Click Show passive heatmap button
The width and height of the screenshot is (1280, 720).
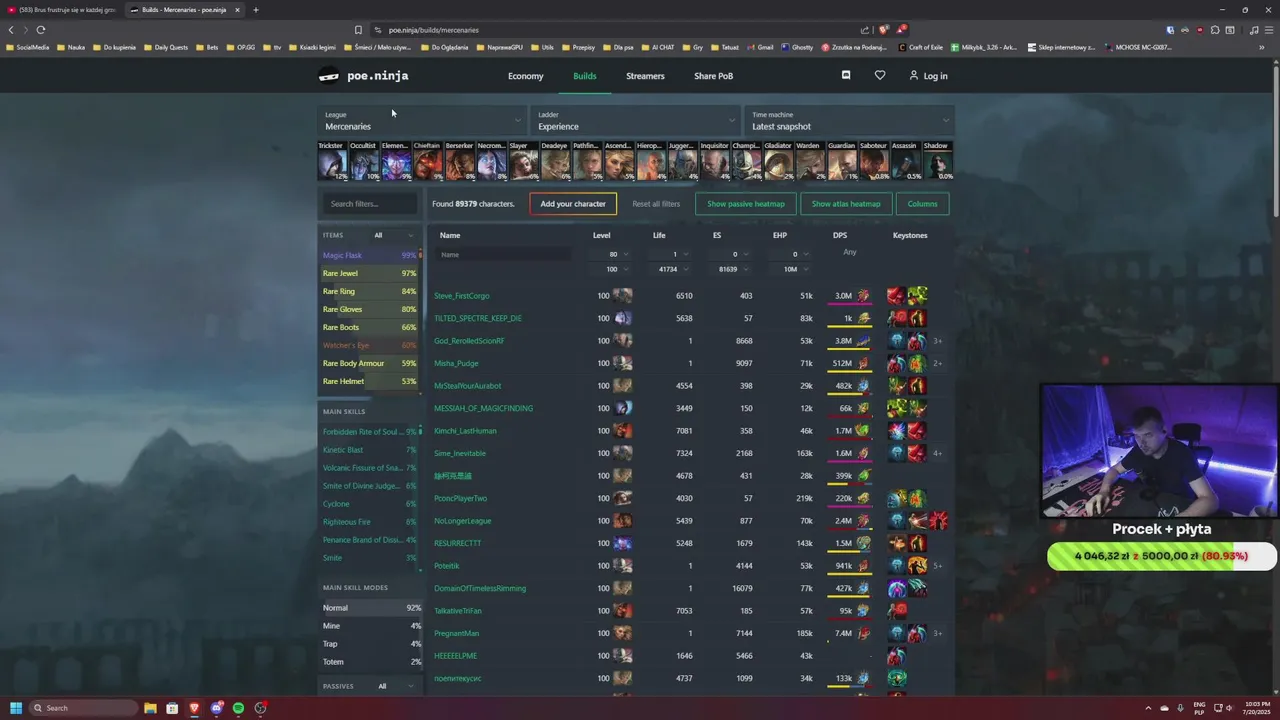746,204
